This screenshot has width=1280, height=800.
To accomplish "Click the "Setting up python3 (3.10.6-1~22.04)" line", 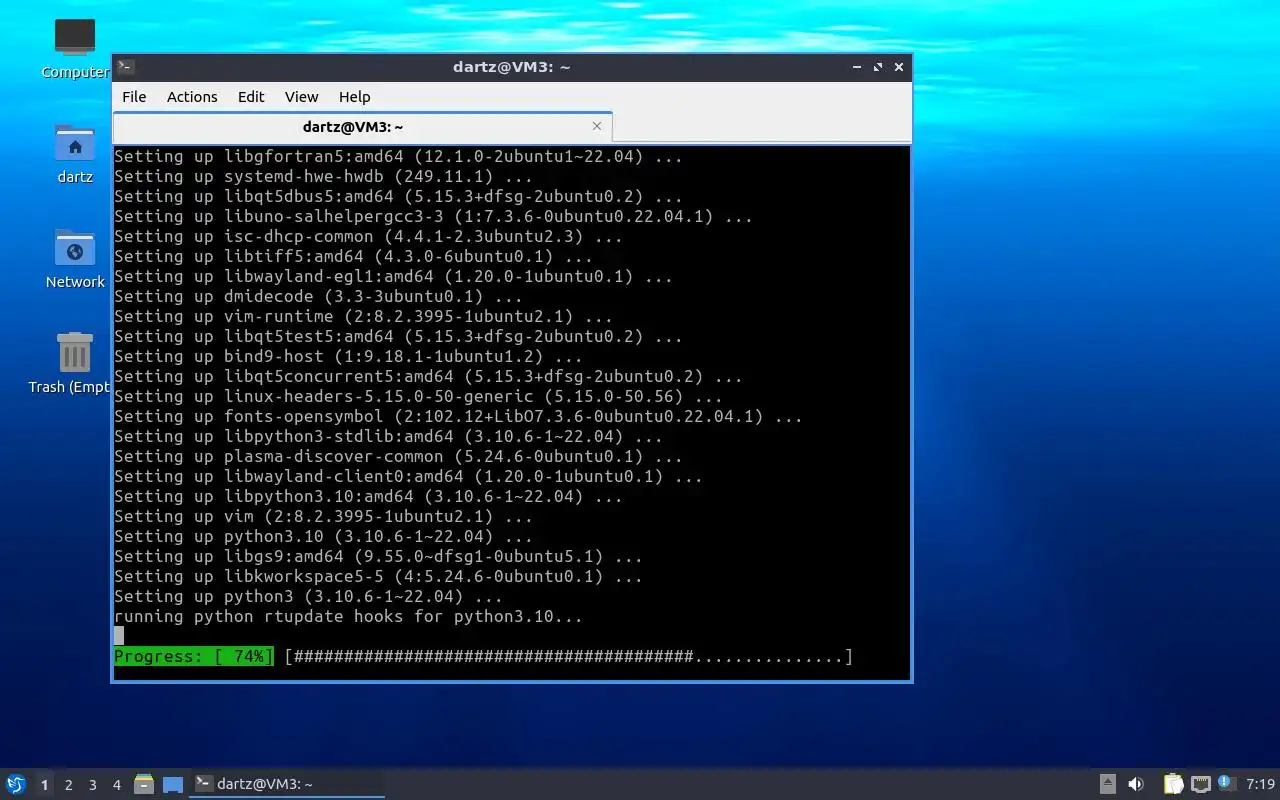I will click(308, 597).
